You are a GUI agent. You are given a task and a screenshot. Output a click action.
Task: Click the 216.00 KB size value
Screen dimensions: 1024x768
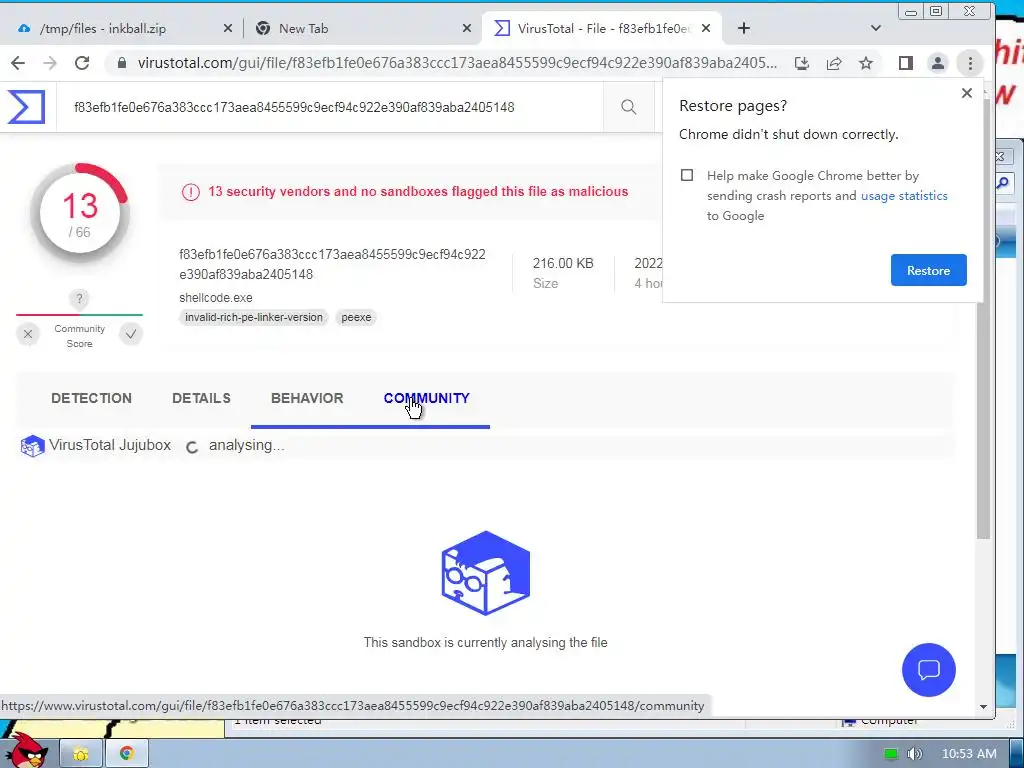tap(563, 263)
